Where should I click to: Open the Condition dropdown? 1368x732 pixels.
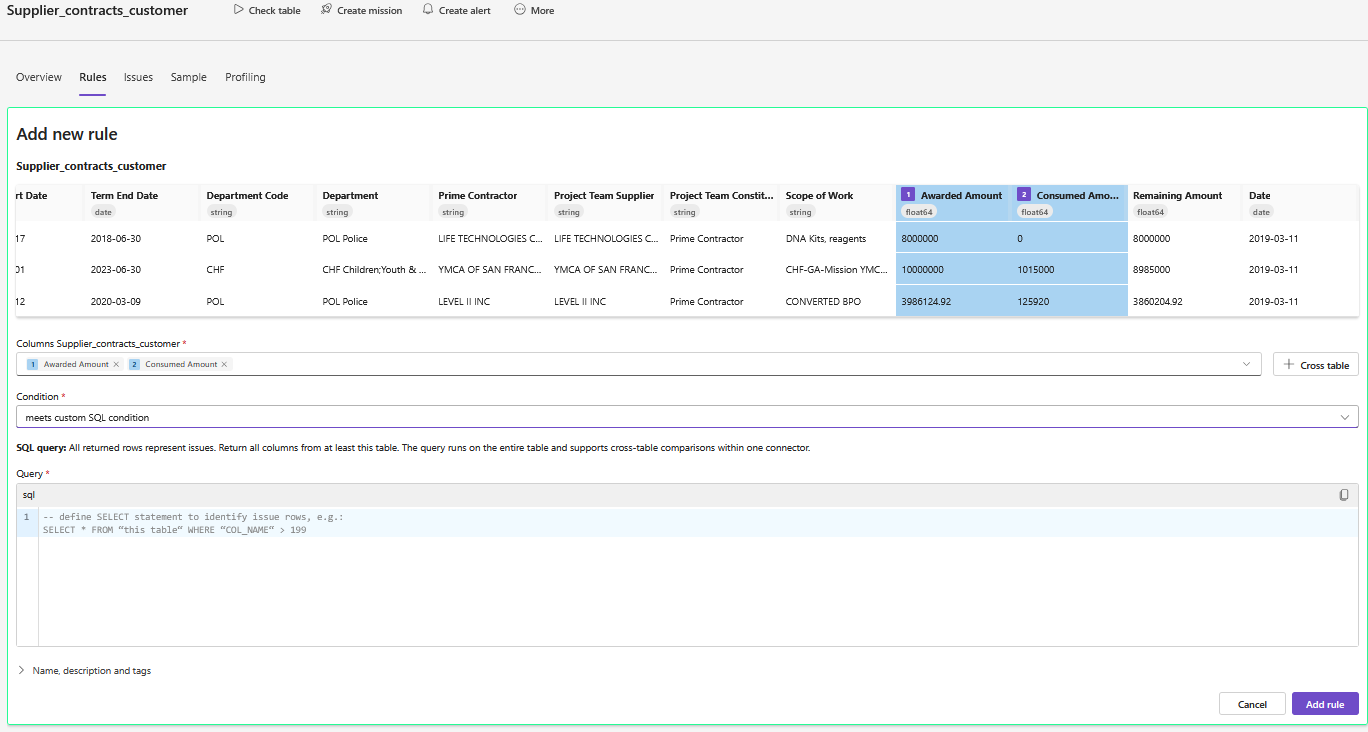(x=1344, y=417)
